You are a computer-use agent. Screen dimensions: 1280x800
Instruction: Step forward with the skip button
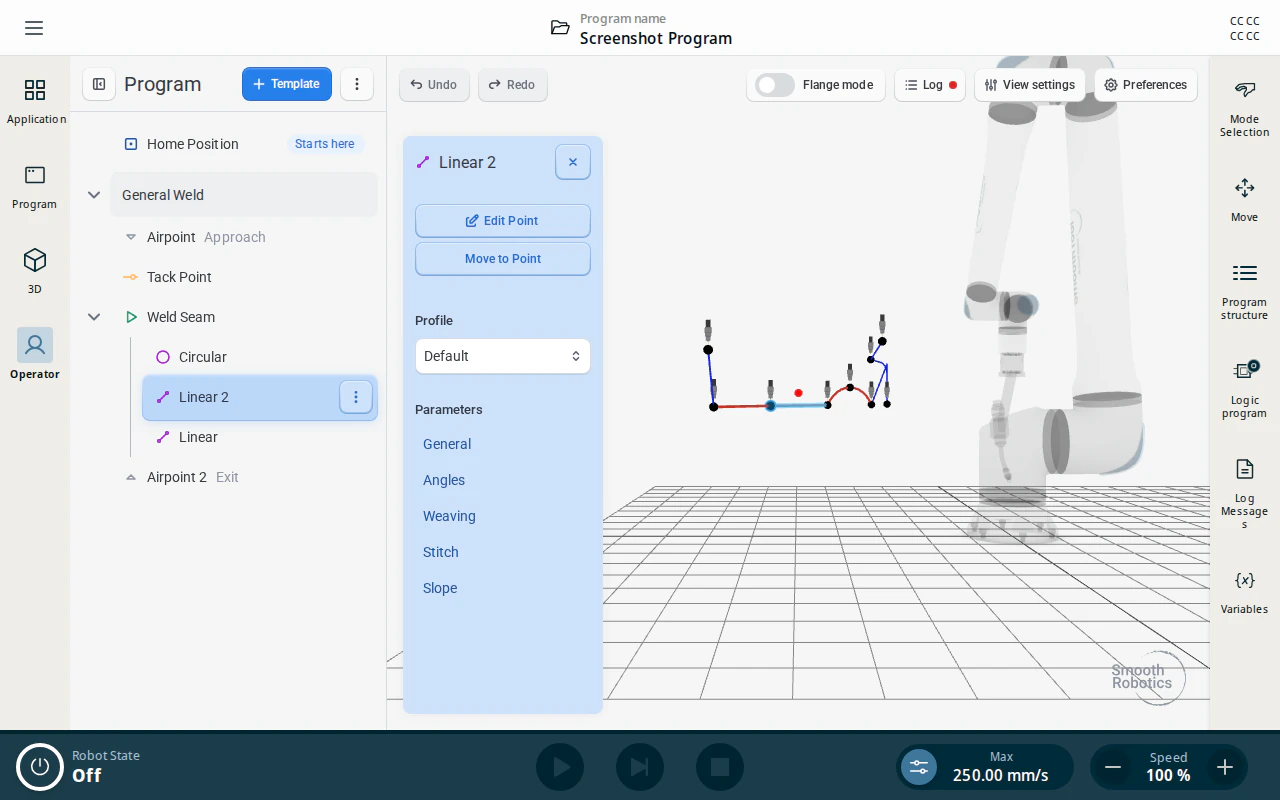click(x=640, y=767)
